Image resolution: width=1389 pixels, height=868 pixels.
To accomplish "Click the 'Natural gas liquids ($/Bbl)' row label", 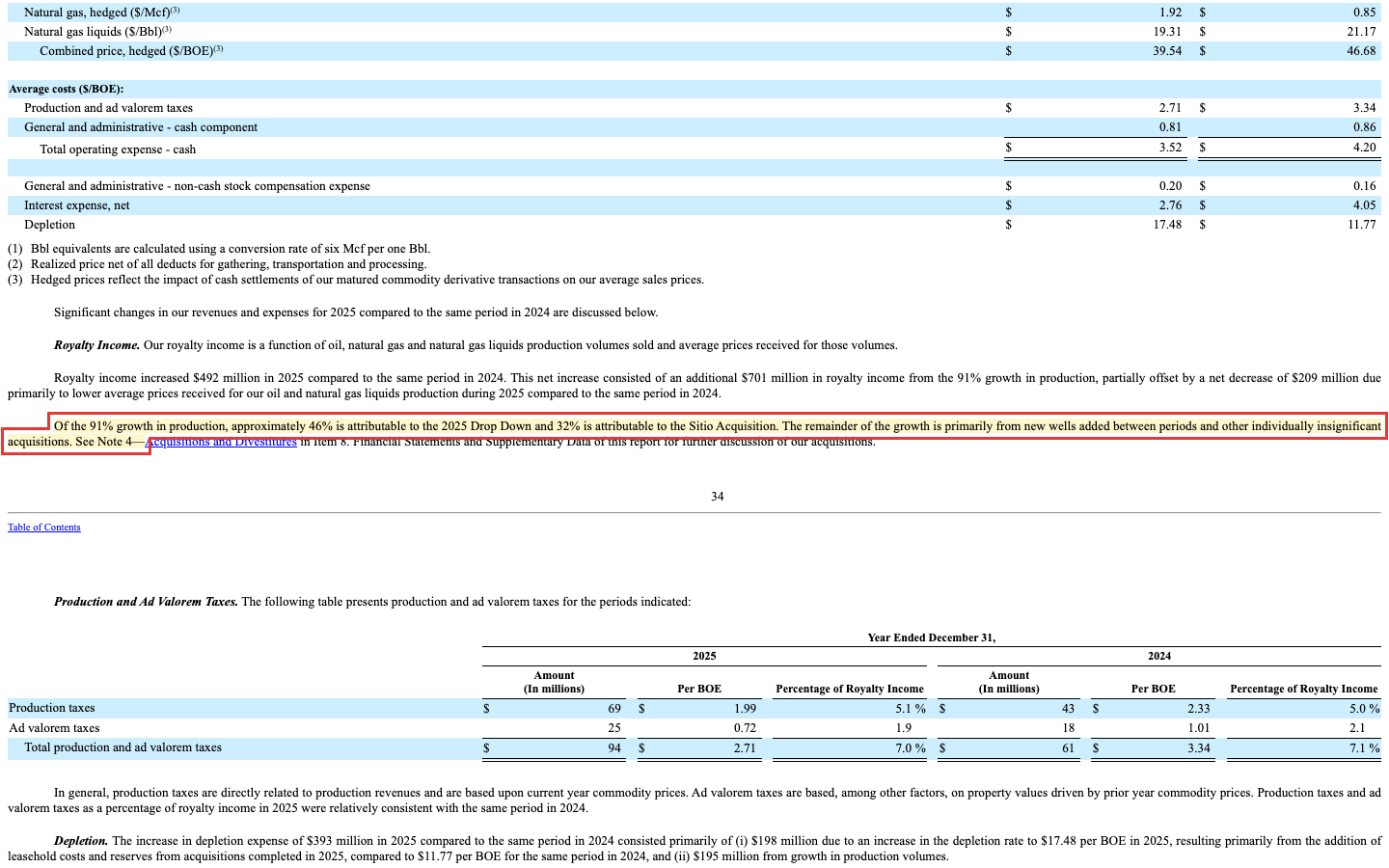I will click(97, 32).
